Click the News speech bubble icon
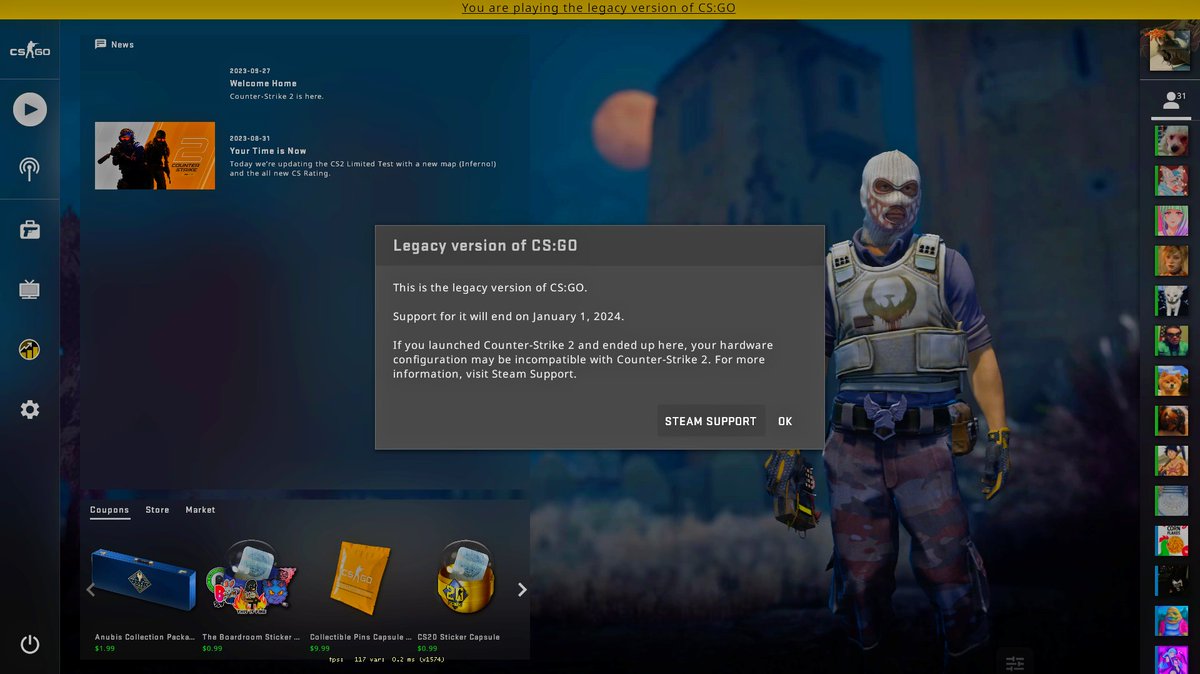Screen dimensions: 1200x674 point(100,44)
